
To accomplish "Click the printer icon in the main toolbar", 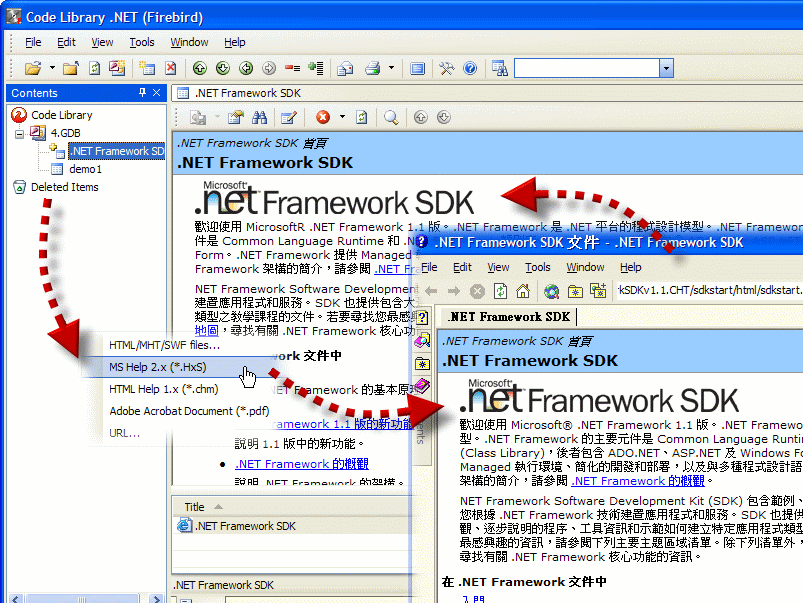I will 372,68.
